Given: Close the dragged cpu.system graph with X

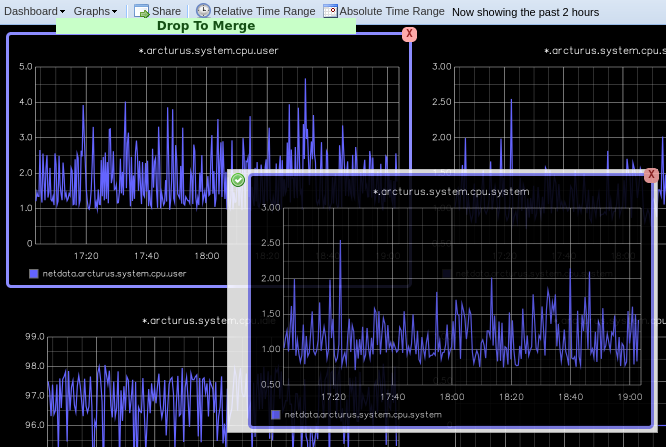Looking at the screenshot, I should [x=651, y=175].
